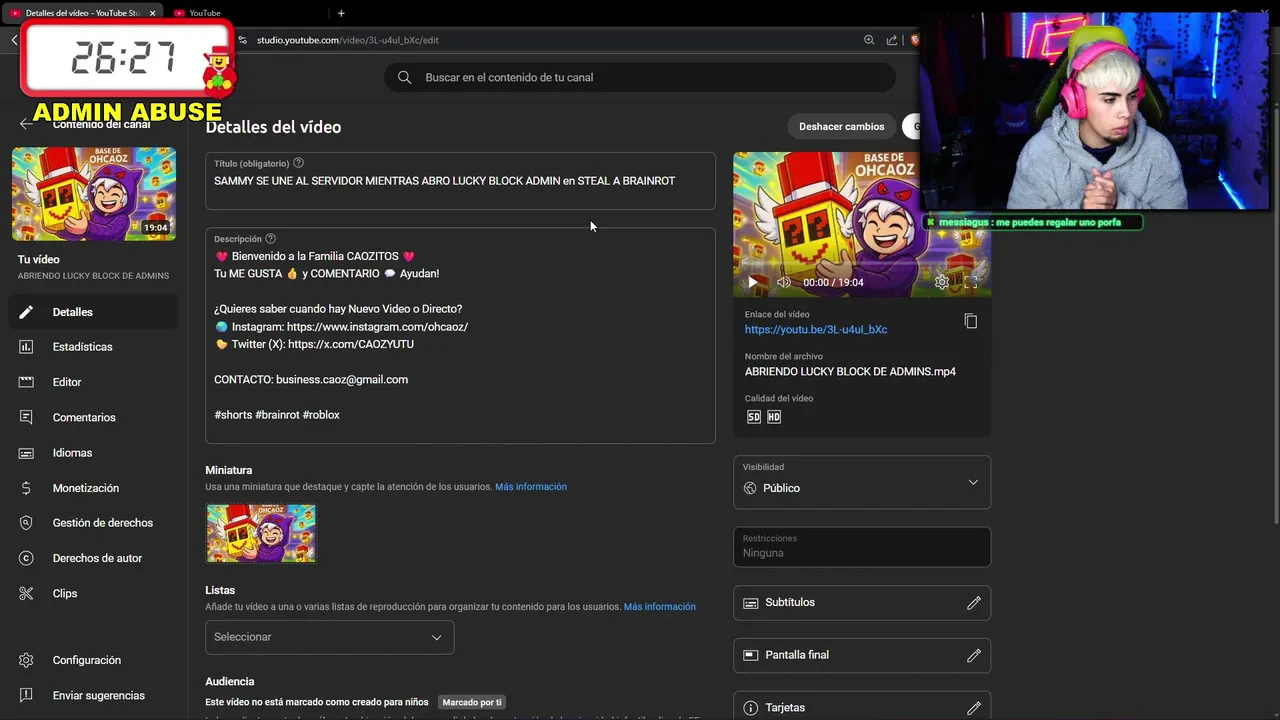Click the browser address bar URL

[x=348, y=40]
